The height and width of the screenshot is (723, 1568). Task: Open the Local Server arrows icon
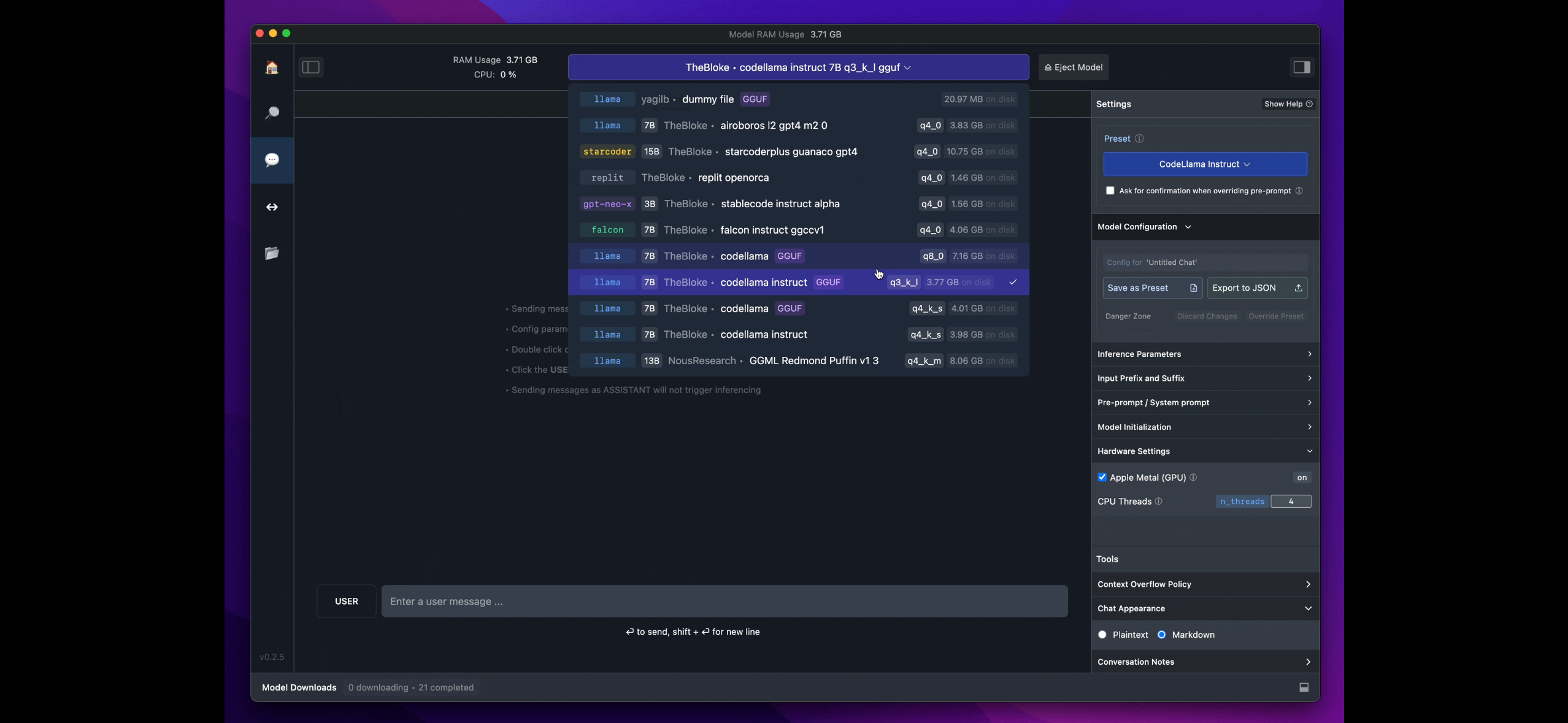[x=272, y=207]
